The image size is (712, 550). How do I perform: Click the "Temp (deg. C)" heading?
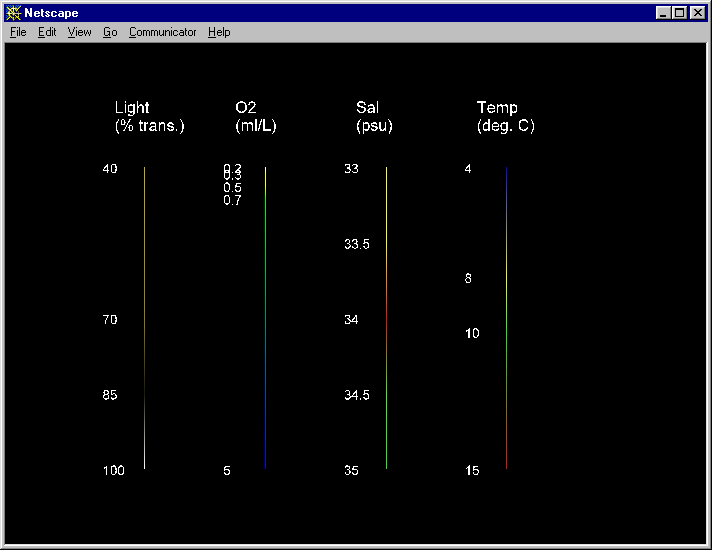(x=505, y=117)
